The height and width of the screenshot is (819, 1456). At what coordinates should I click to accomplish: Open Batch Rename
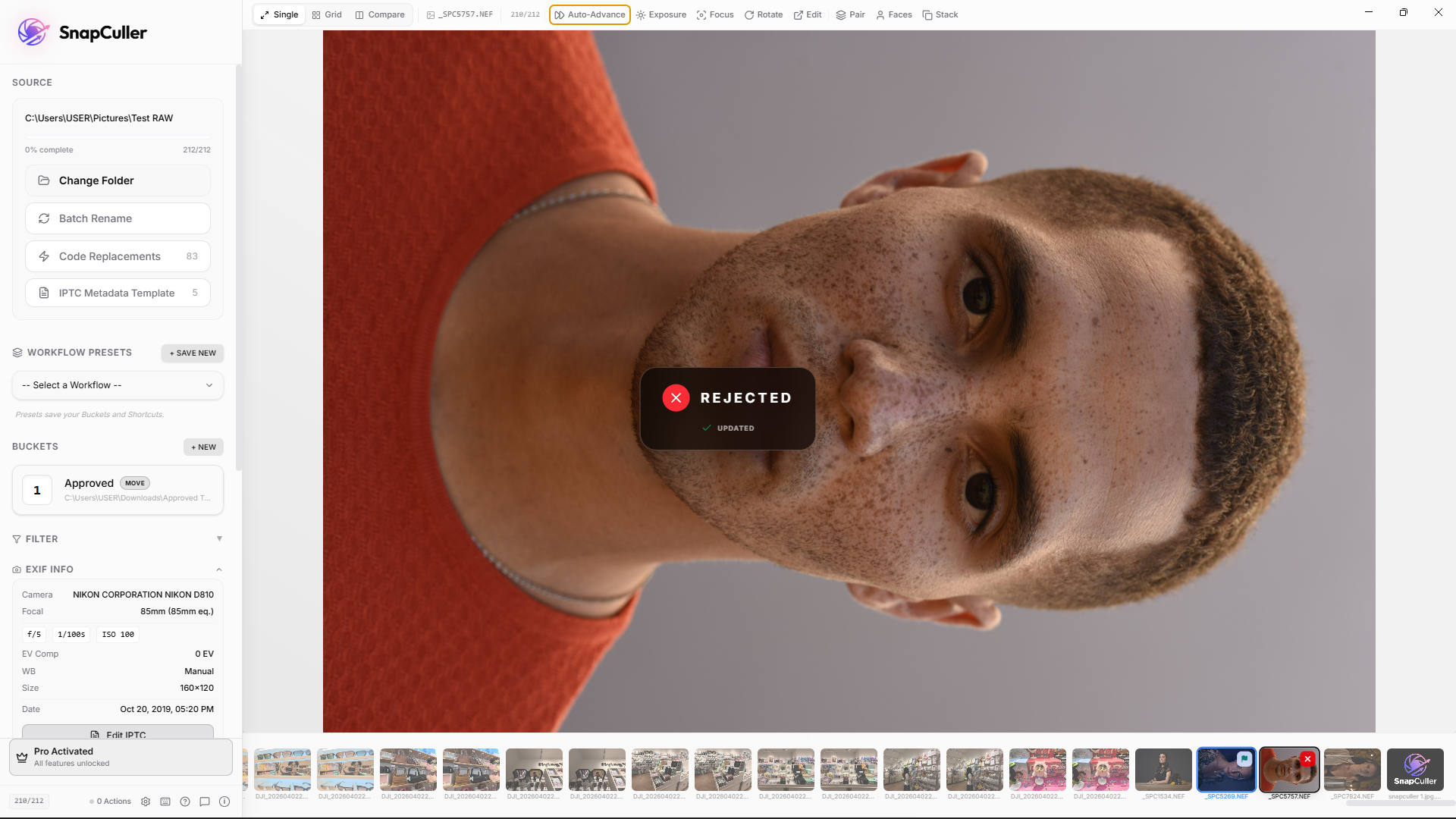pos(118,218)
